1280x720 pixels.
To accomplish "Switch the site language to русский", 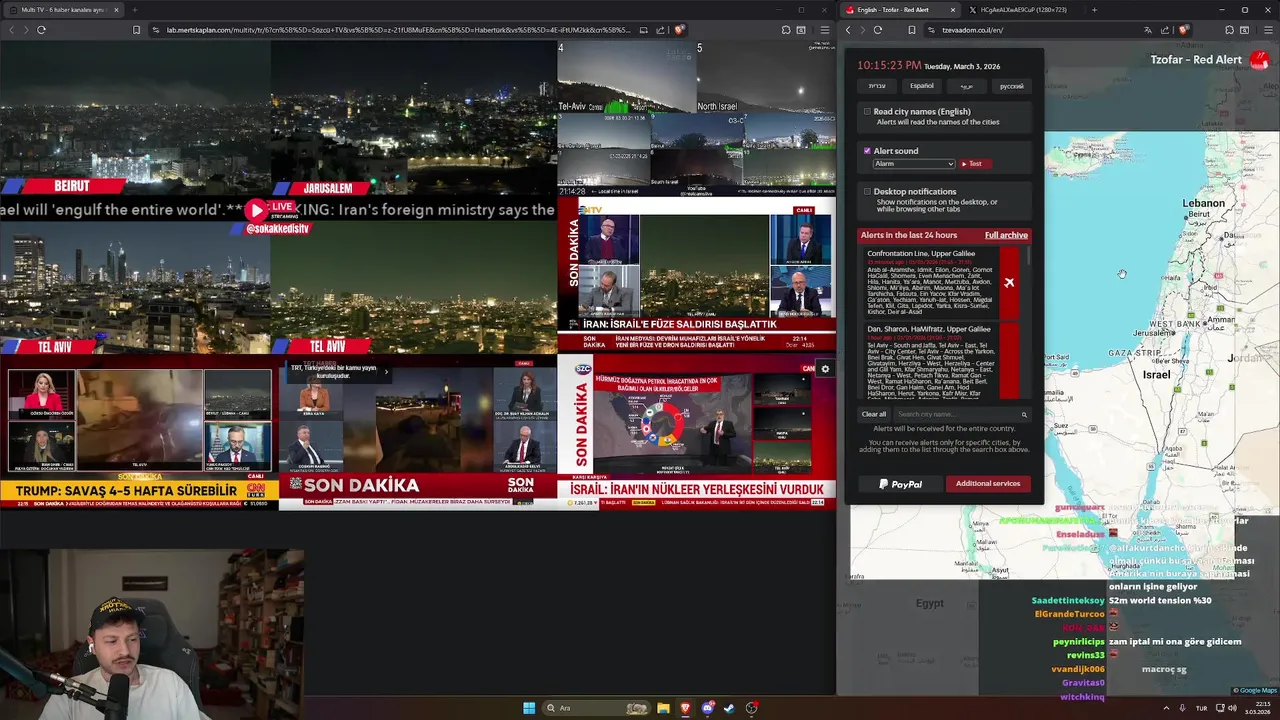I will click(x=1012, y=86).
